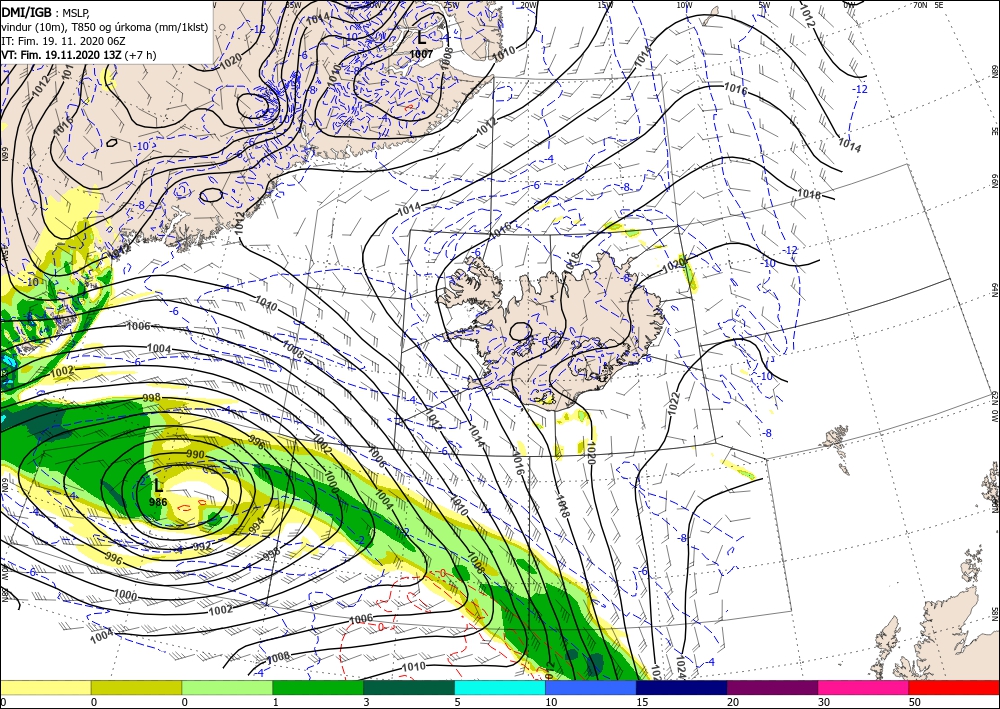Viewport: 1000px width, 709px height.
Task: Click the navy blue legend swatch
Action: [x=682, y=688]
